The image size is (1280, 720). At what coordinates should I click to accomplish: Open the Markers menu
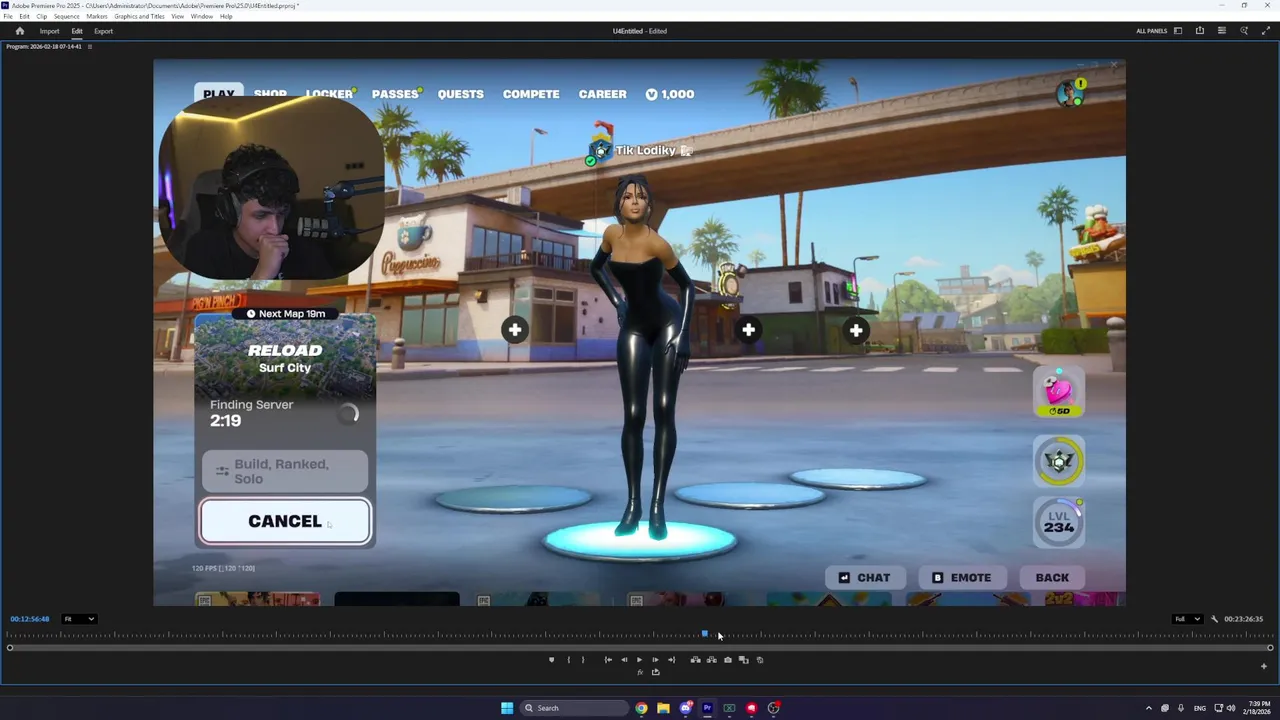pyautogui.click(x=97, y=16)
